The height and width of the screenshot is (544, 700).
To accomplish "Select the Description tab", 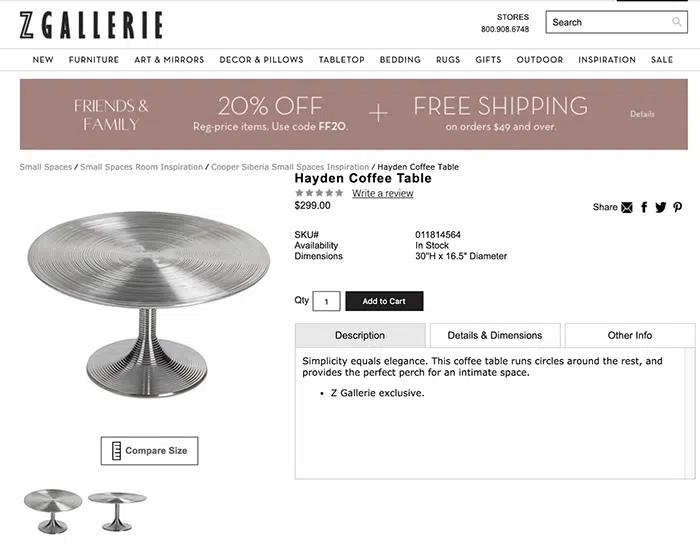I will [x=360, y=335].
